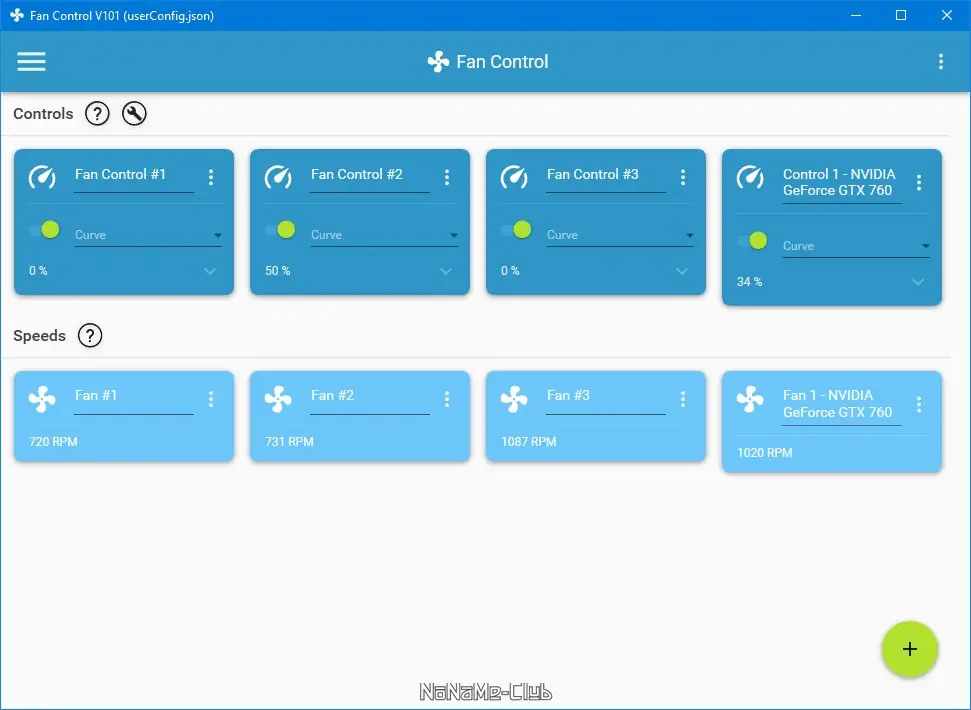This screenshot has height=710, width=971.
Task: Edit the Fan #1 name field
Action: point(134,399)
